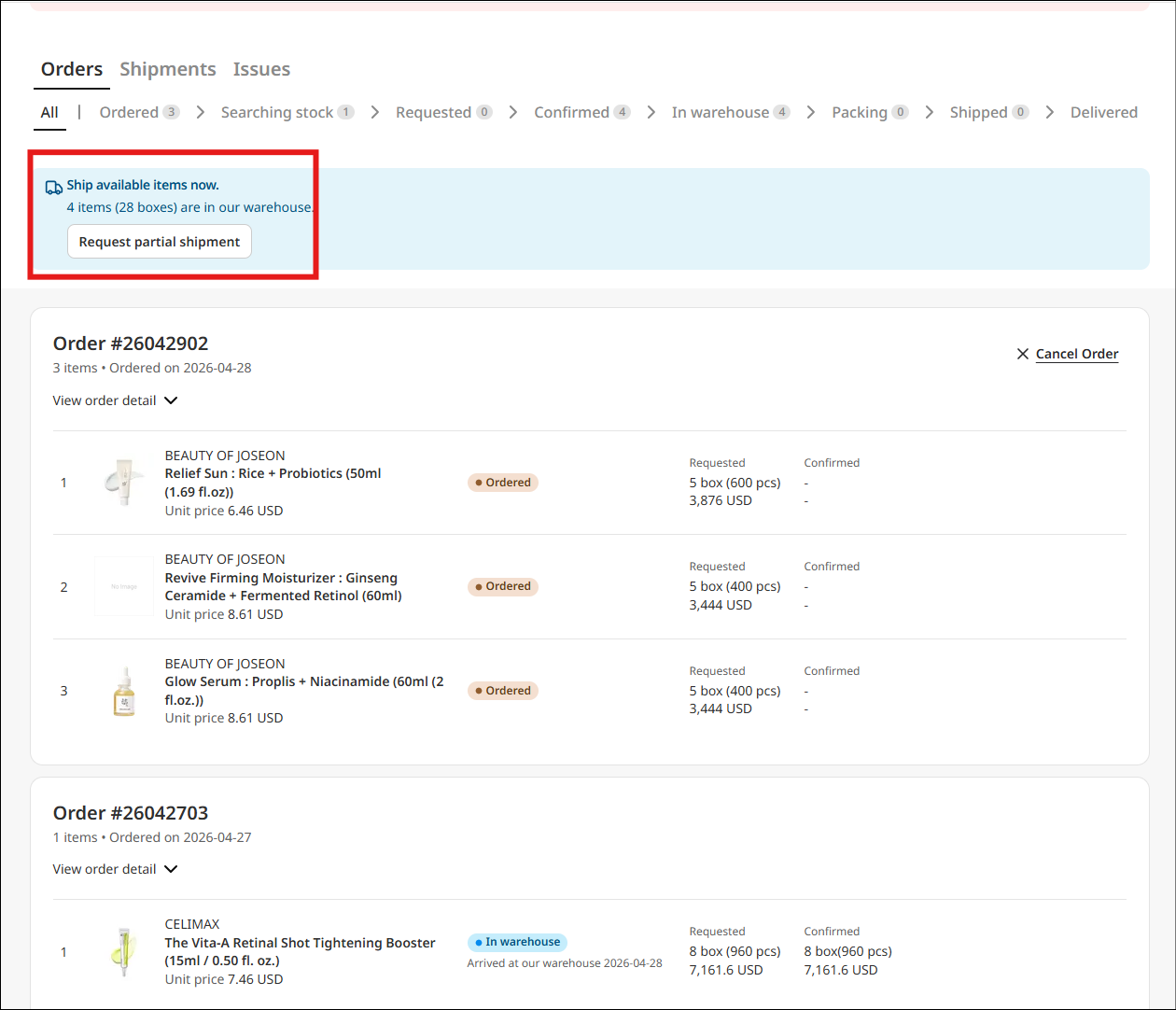Click the Ordered badge for Relief Sun

tap(503, 483)
